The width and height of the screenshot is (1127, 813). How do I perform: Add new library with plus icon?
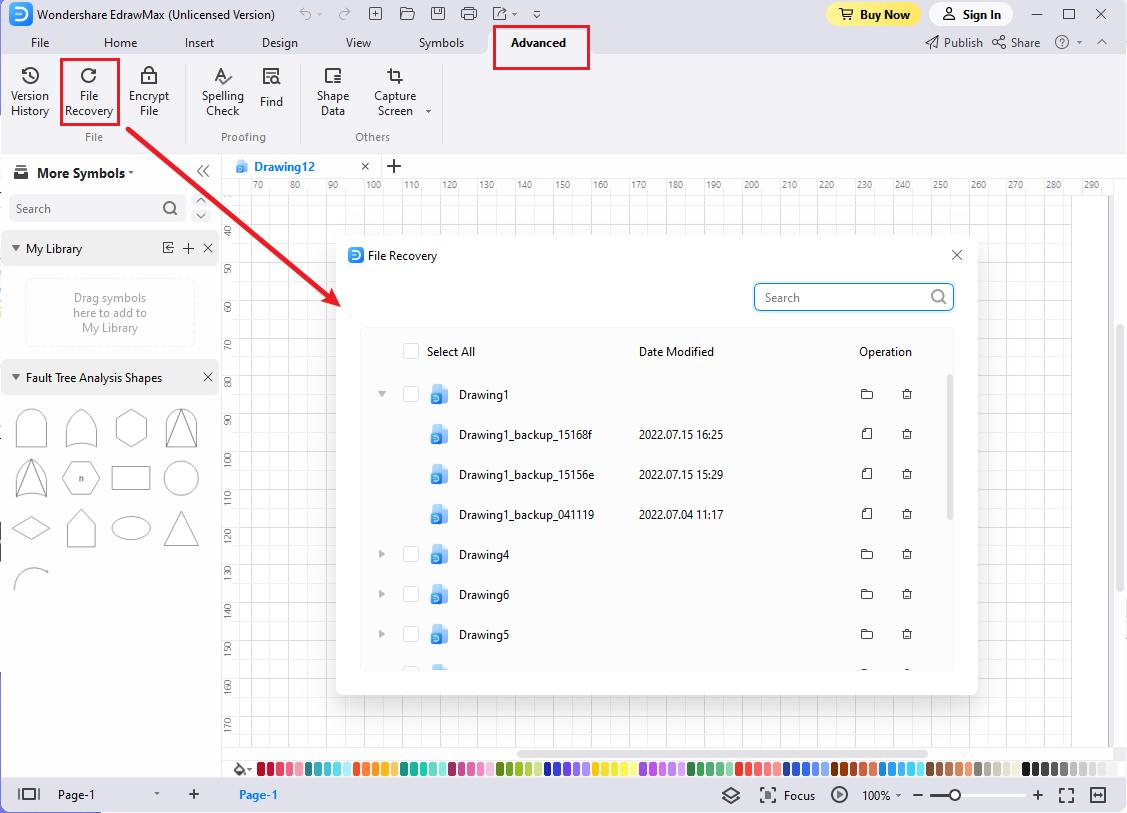pos(188,248)
